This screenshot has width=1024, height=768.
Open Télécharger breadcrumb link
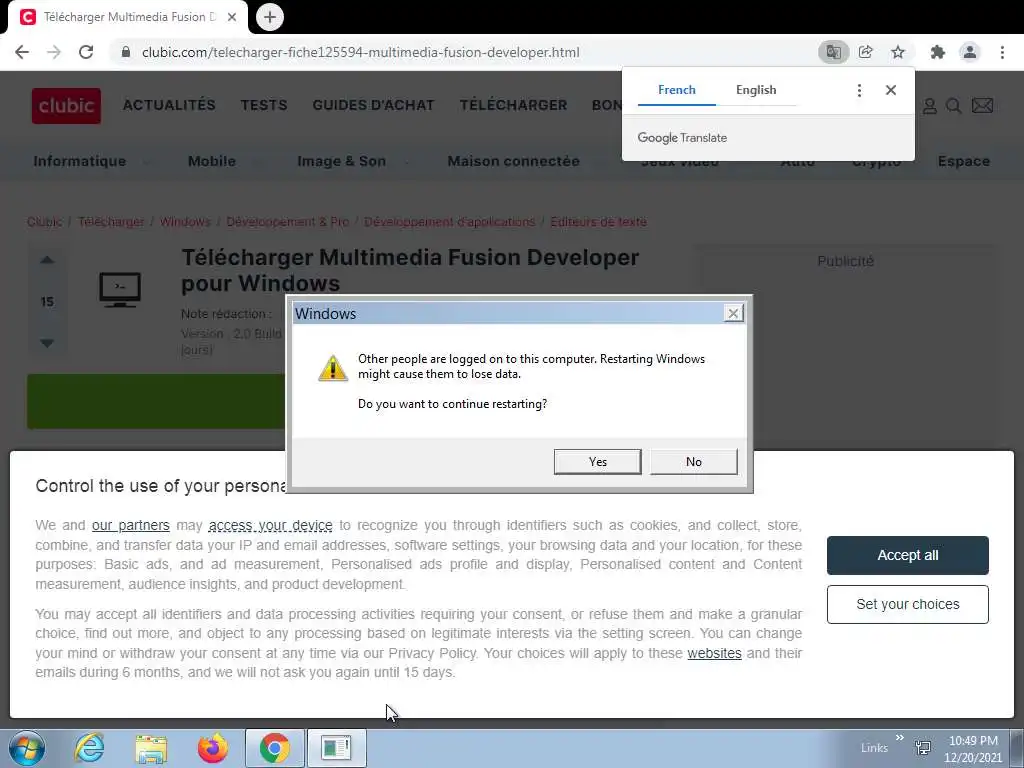point(111,222)
